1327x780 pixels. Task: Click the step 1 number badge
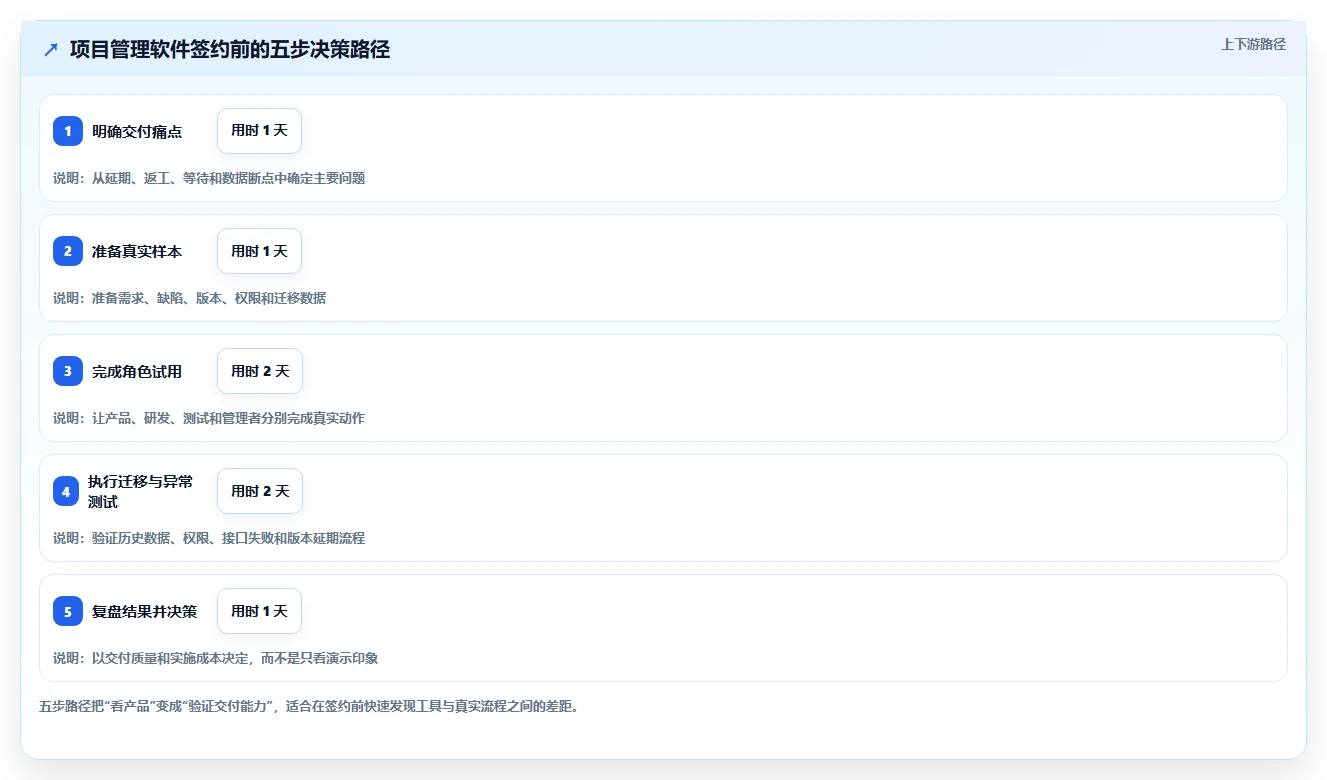click(x=68, y=131)
